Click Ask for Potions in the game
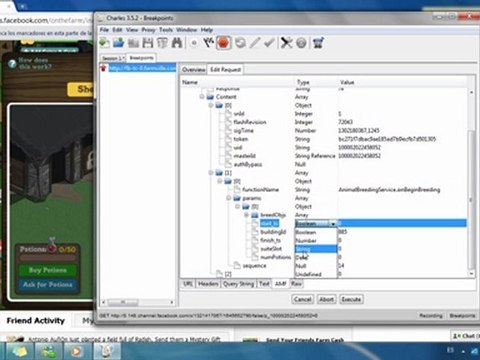480x360 pixels. coord(47,285)
